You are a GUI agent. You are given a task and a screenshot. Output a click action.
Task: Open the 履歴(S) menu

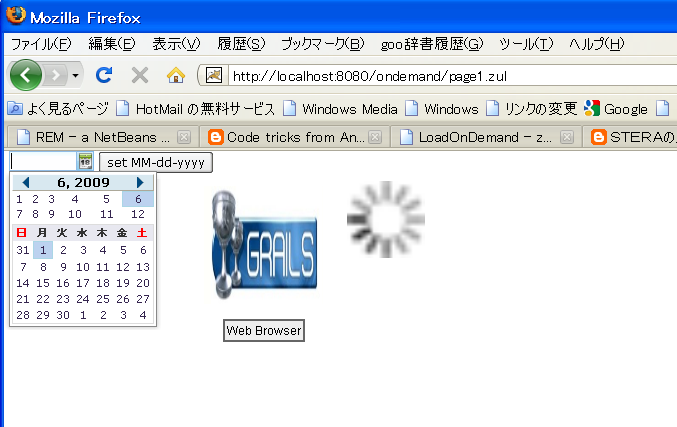tap(241, 44)
